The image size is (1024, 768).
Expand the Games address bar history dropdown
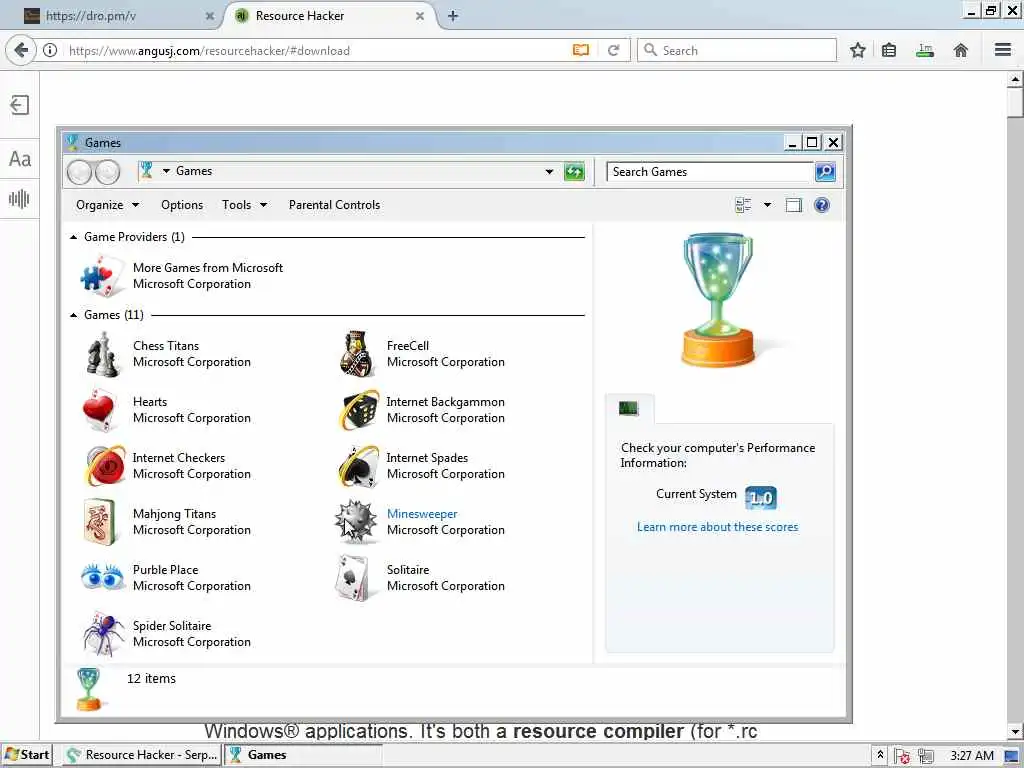tap(549, 172)
